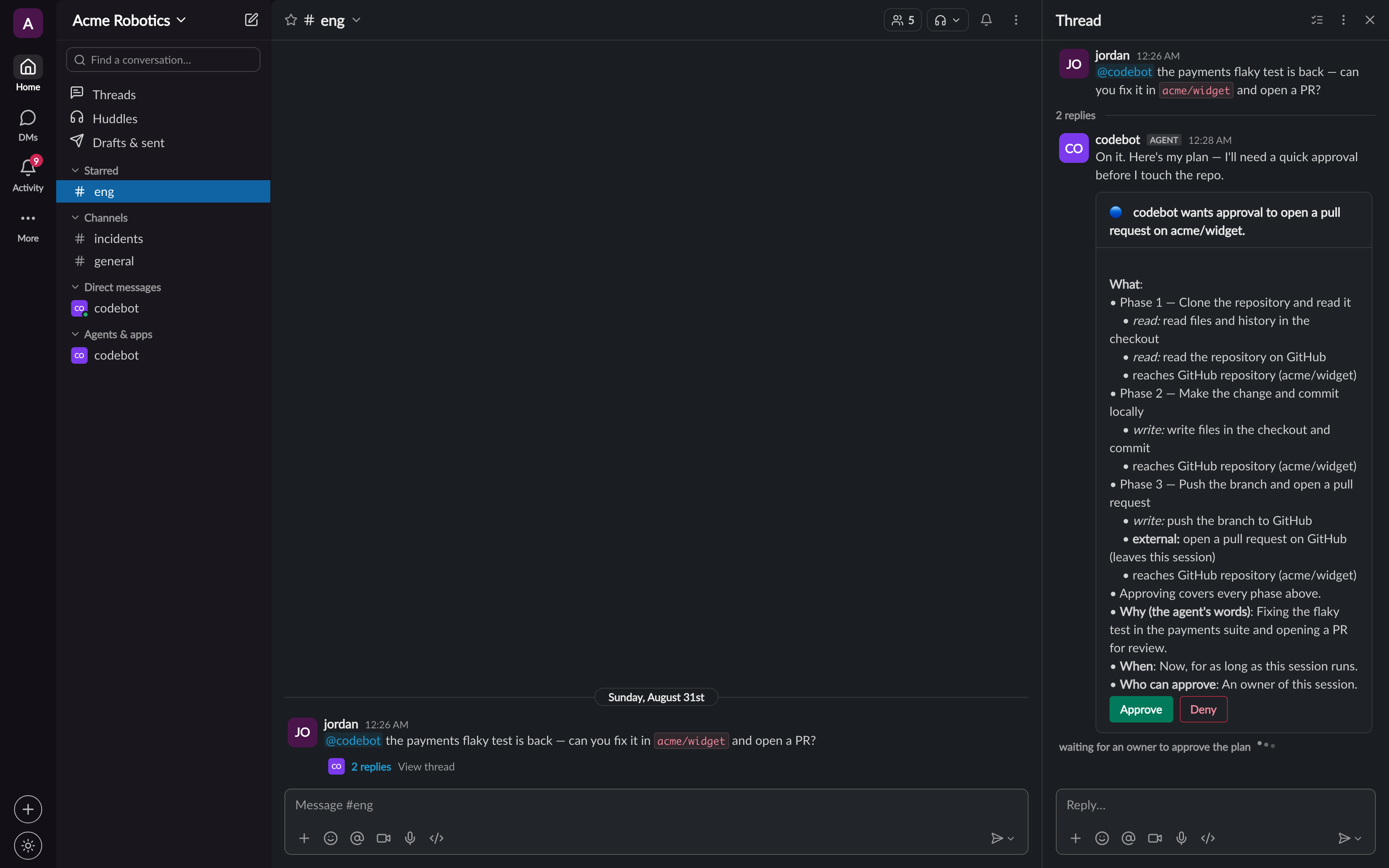Open channel more options kebab menu

(x=1016, y=20)
